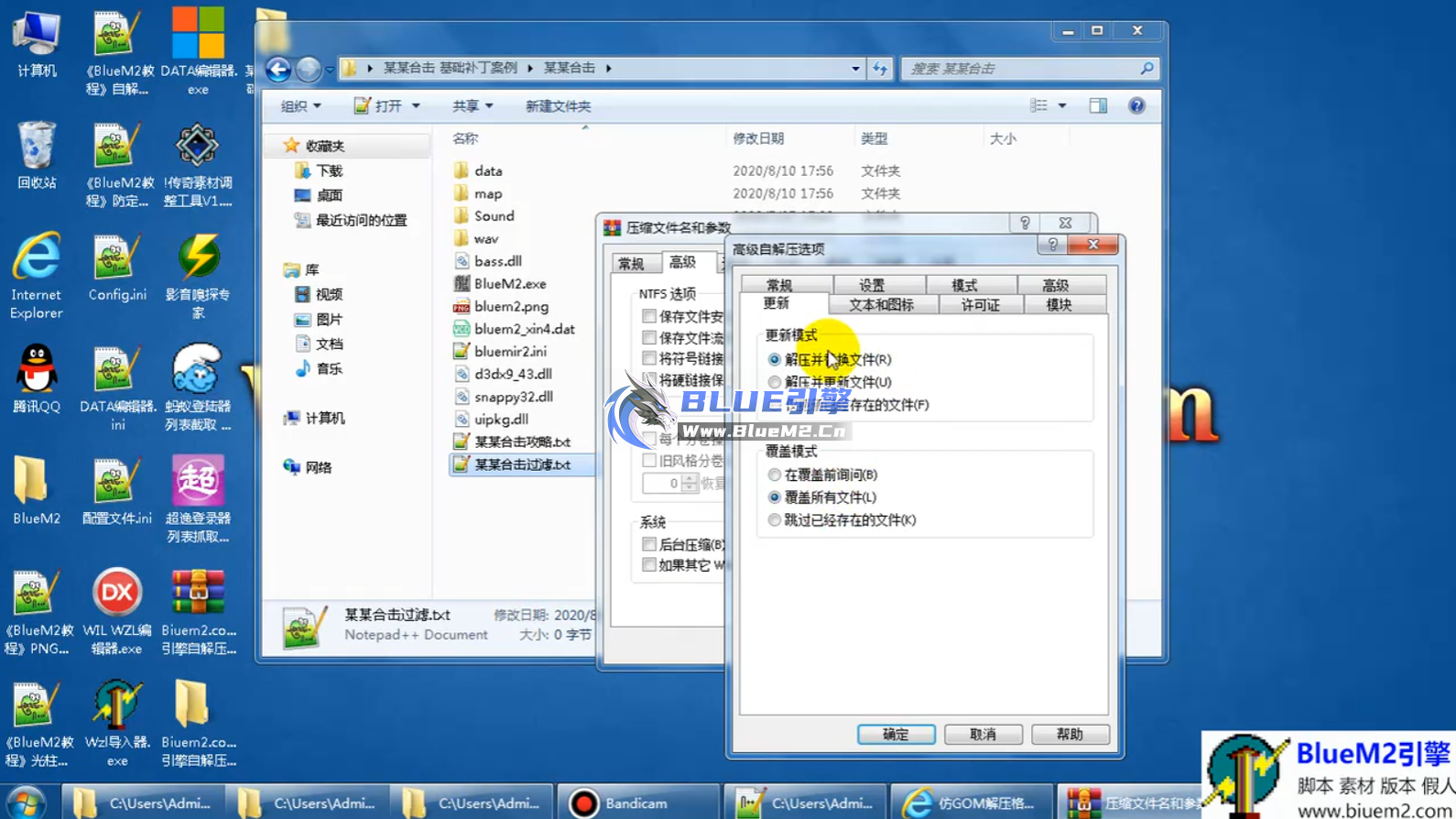Screen dimensions: 1456x819
Task: Toggle 保存文件安全 NTFS checkbox
Action: coord(649,316)
